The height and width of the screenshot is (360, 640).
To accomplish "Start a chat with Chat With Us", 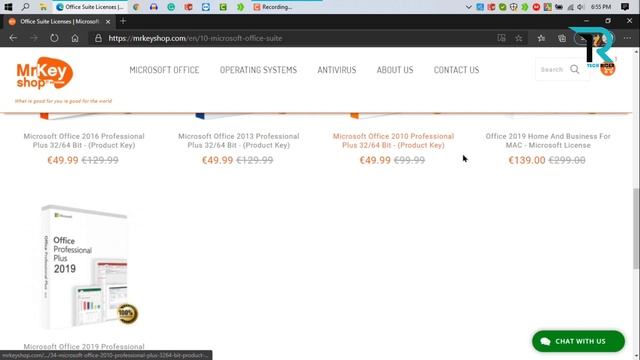I will click(578, 341).
